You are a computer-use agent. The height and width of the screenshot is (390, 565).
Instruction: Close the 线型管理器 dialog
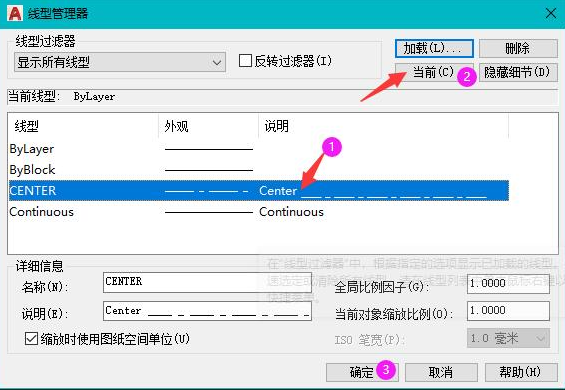click(x=551, y=14)
